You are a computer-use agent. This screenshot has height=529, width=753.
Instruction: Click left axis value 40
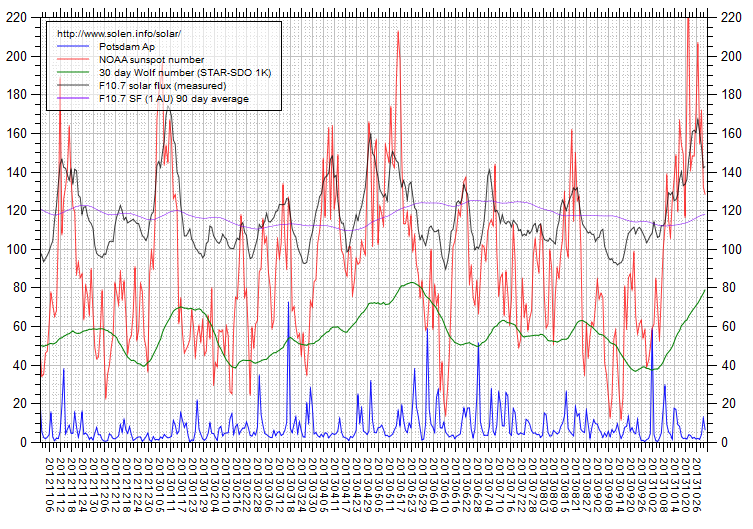click(x=20, y=365)
